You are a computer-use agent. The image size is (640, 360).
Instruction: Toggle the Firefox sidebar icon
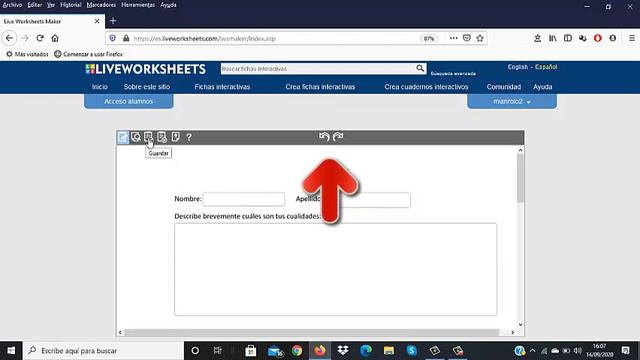[x=568, y=38]
